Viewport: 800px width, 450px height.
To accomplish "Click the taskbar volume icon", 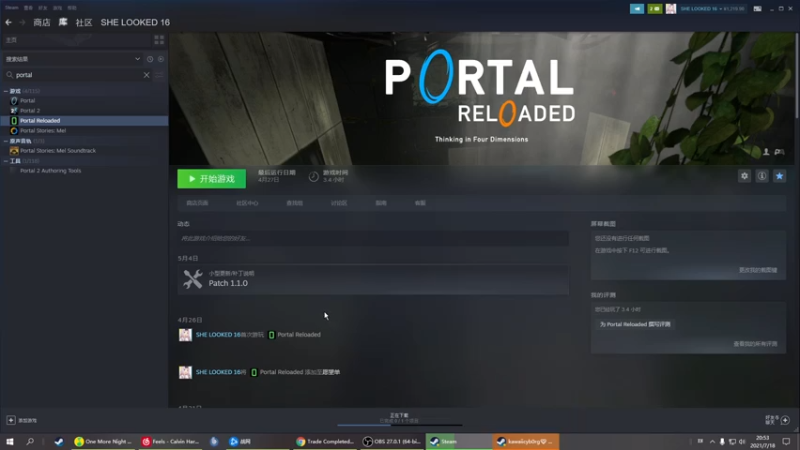I will coord(742,442).
